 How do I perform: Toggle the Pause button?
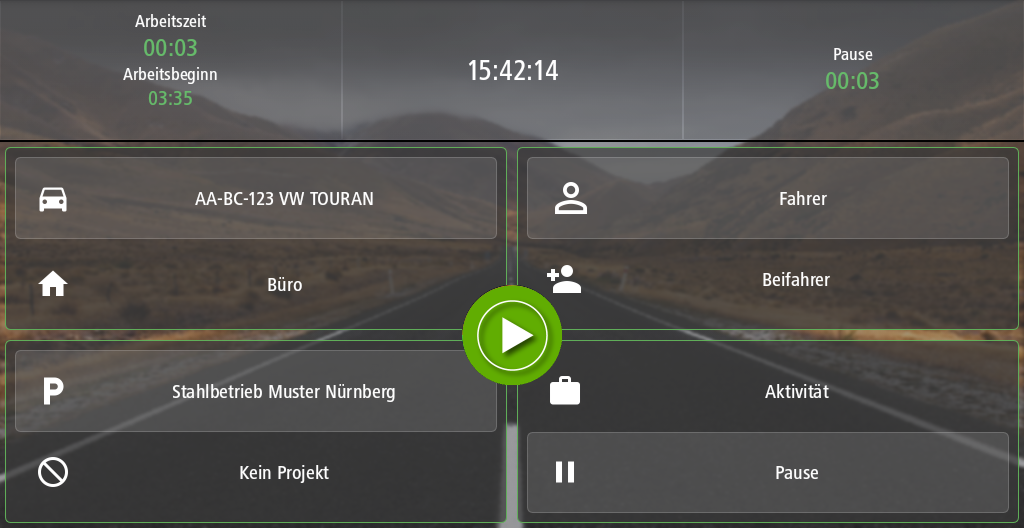[768, 472]
